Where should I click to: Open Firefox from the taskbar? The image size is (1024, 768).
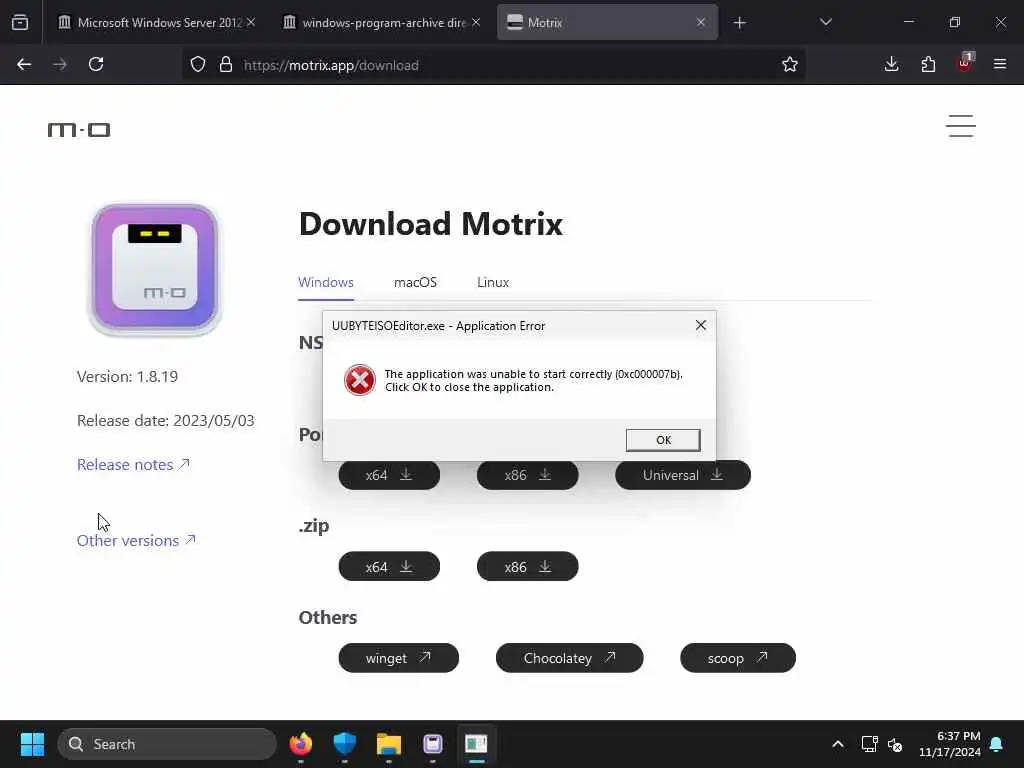(x=301, y=744)
